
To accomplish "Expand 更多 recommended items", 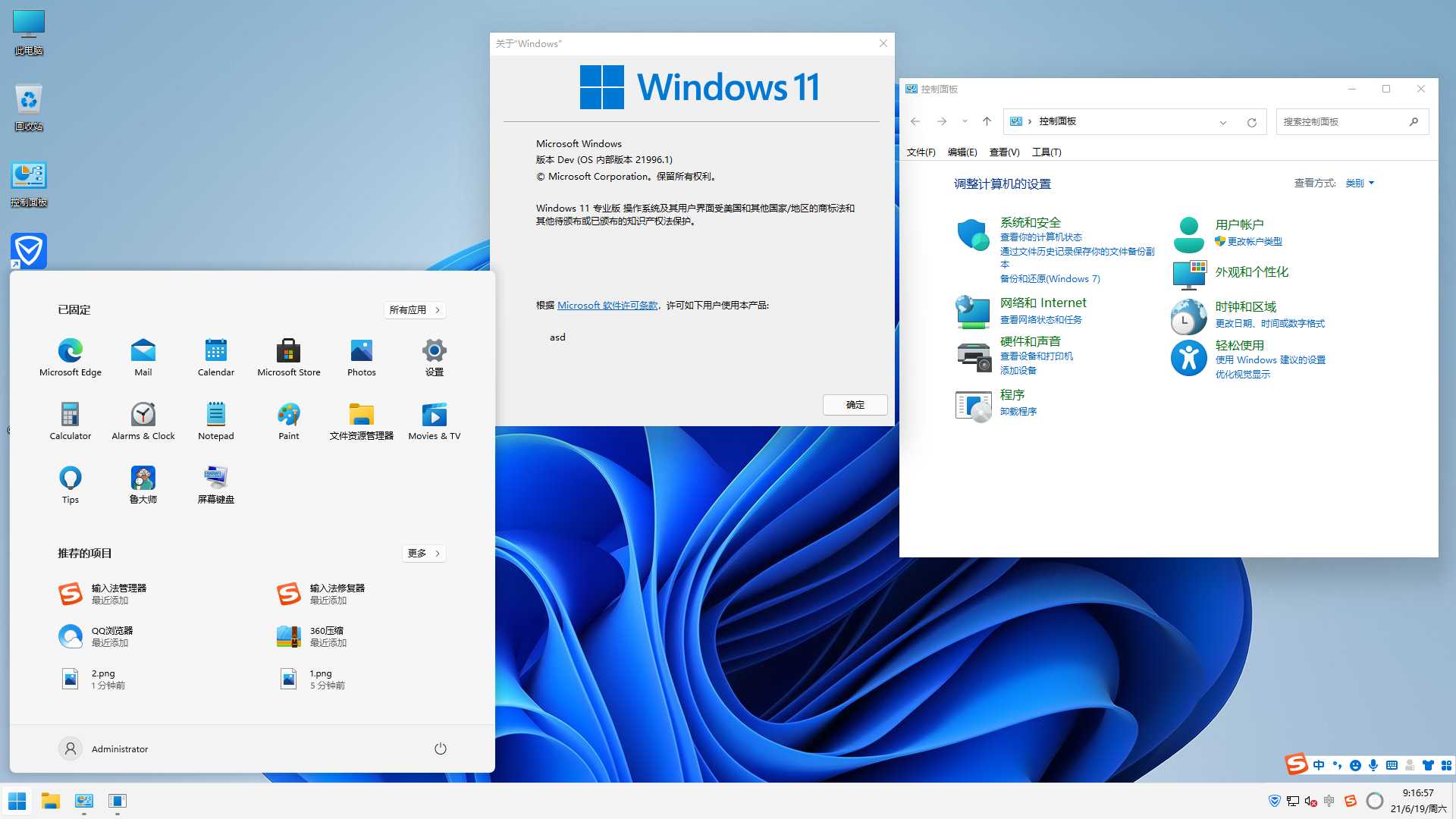I will [x=423, y=553].
